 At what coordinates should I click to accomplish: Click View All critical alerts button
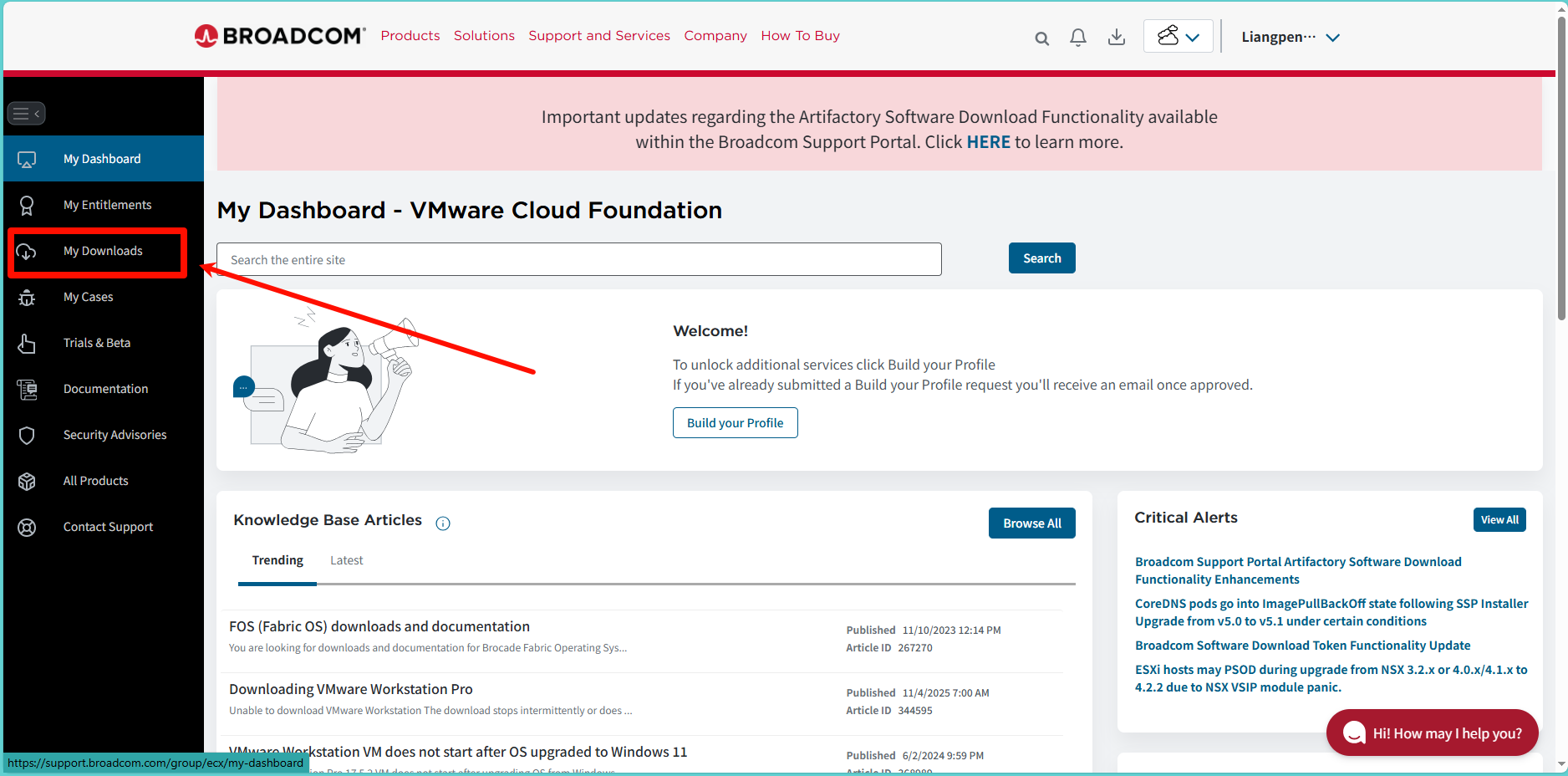[x=1499, y=520]
